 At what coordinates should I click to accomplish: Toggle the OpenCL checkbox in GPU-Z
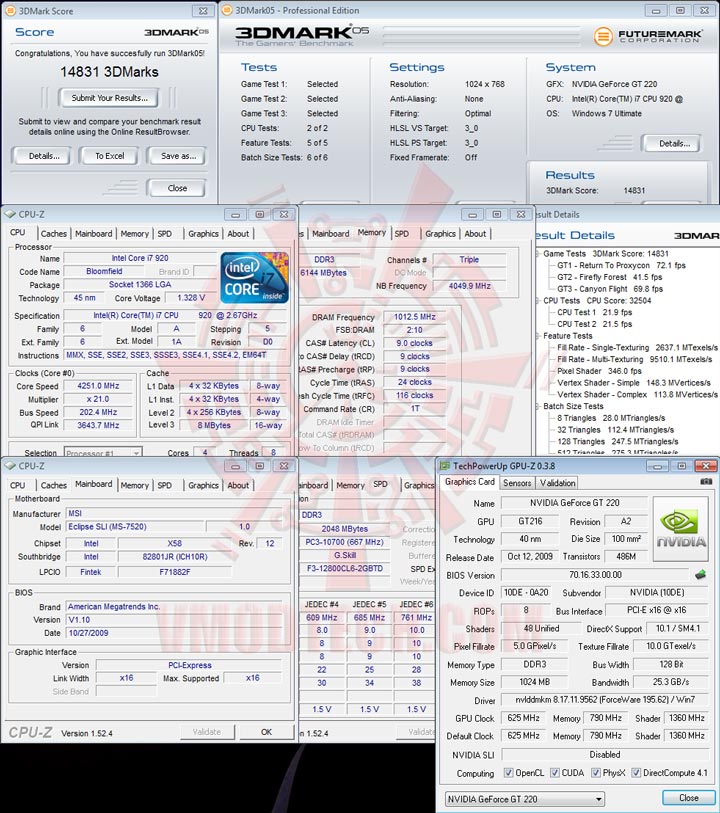[509, 773]
